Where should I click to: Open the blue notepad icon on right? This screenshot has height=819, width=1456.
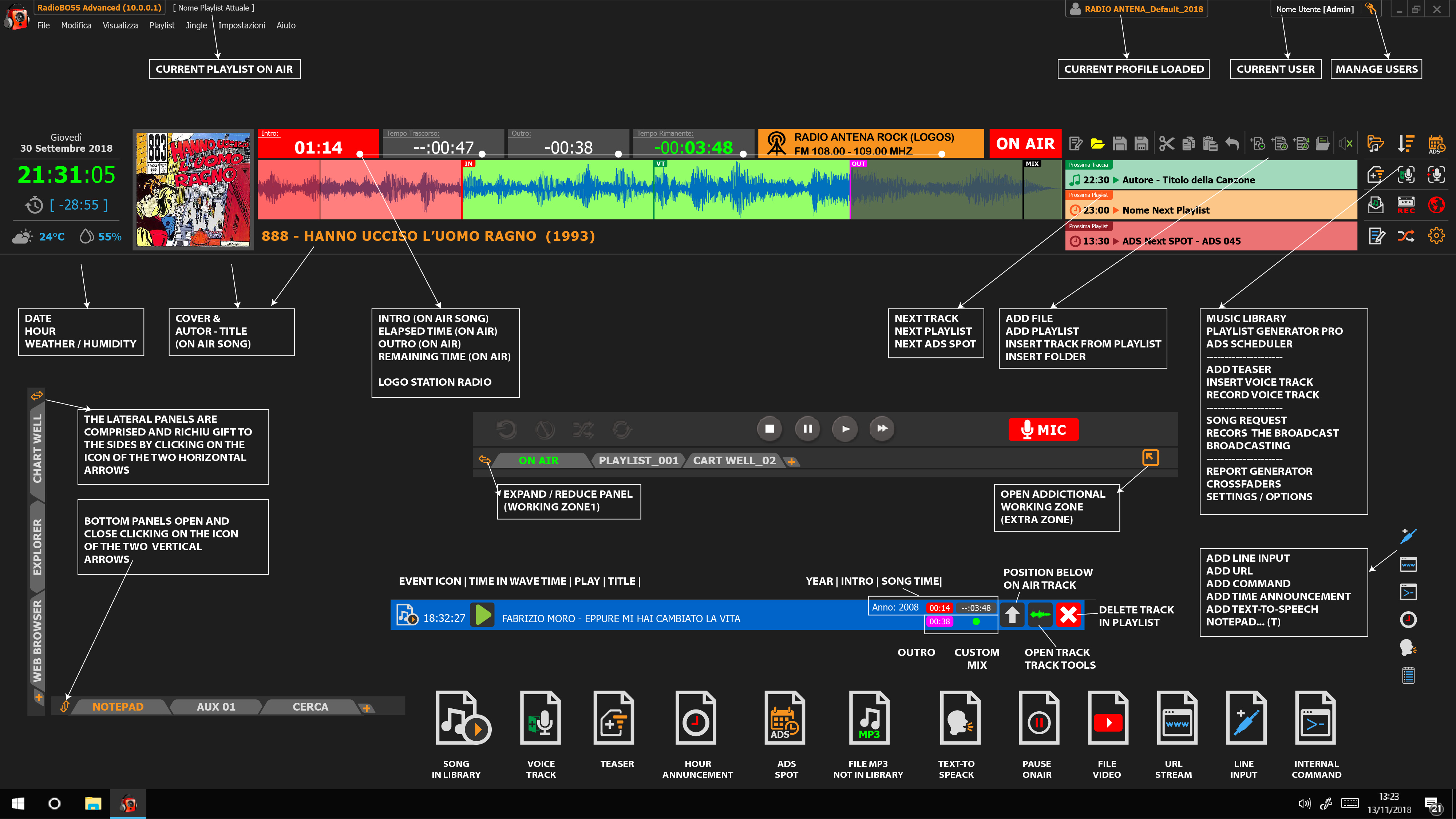(1408, 675)
